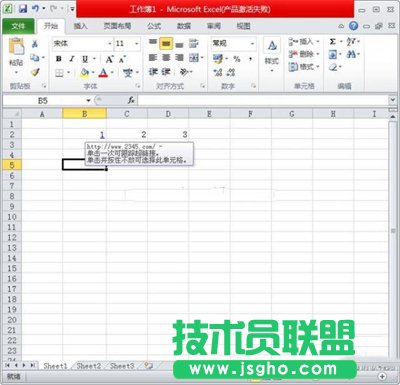Viewport: 400px width, 385px height.
Task: Align text left
Action: (x=153, y=58)
